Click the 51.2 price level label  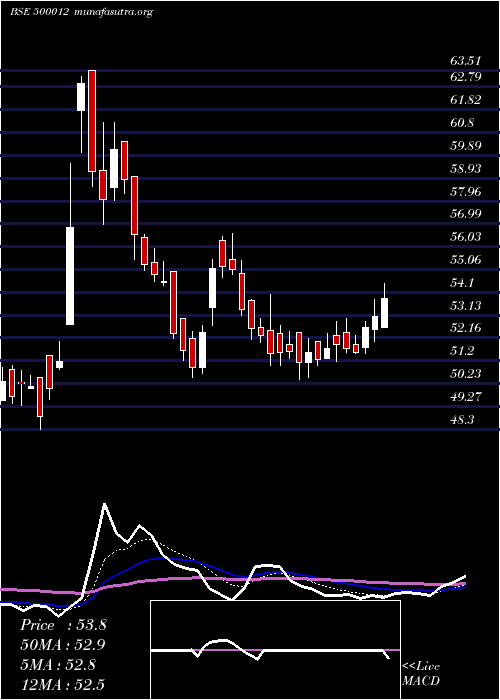(462, 351)
